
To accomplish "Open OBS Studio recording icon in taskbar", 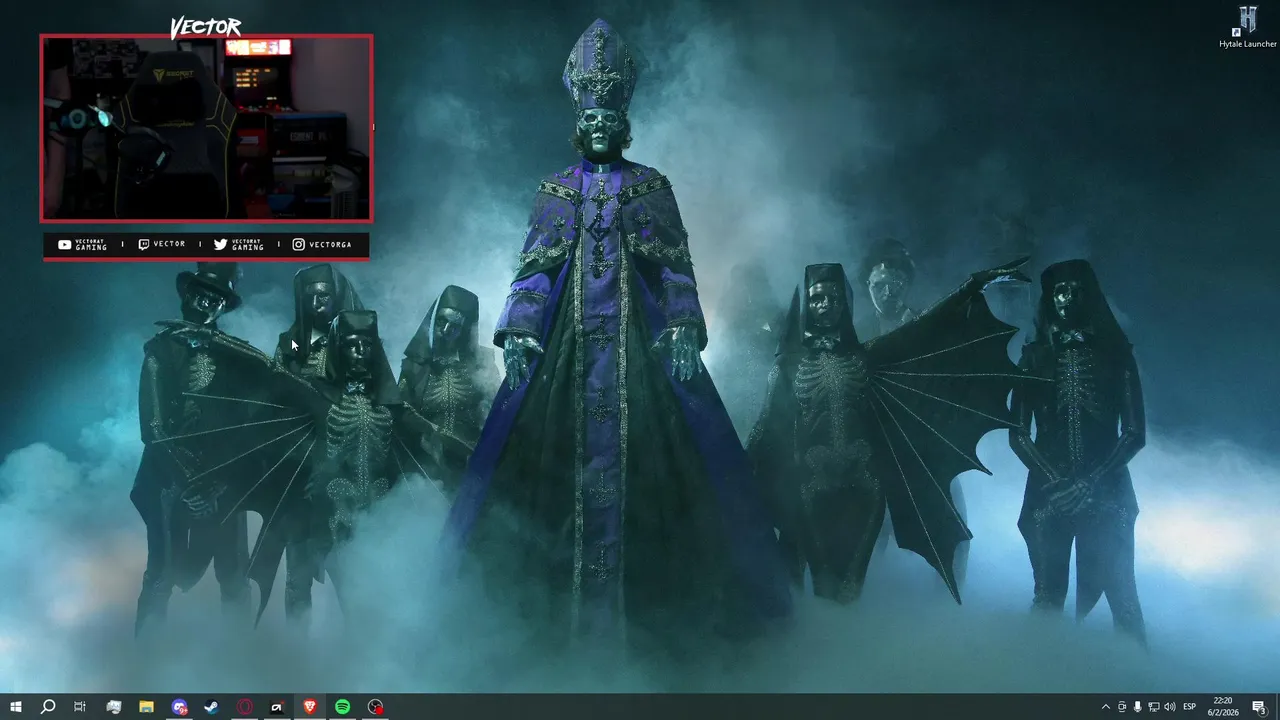I will (375, 707).
